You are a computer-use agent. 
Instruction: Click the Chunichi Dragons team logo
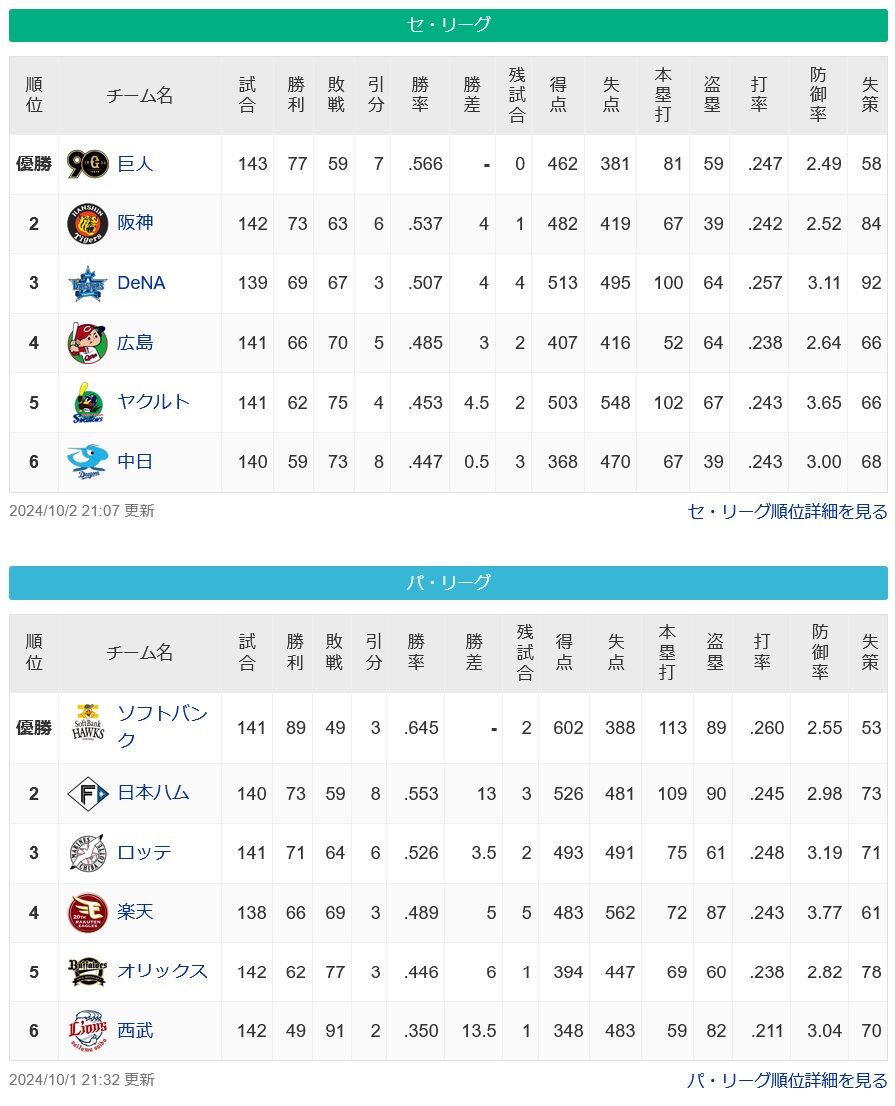[87, 462]
